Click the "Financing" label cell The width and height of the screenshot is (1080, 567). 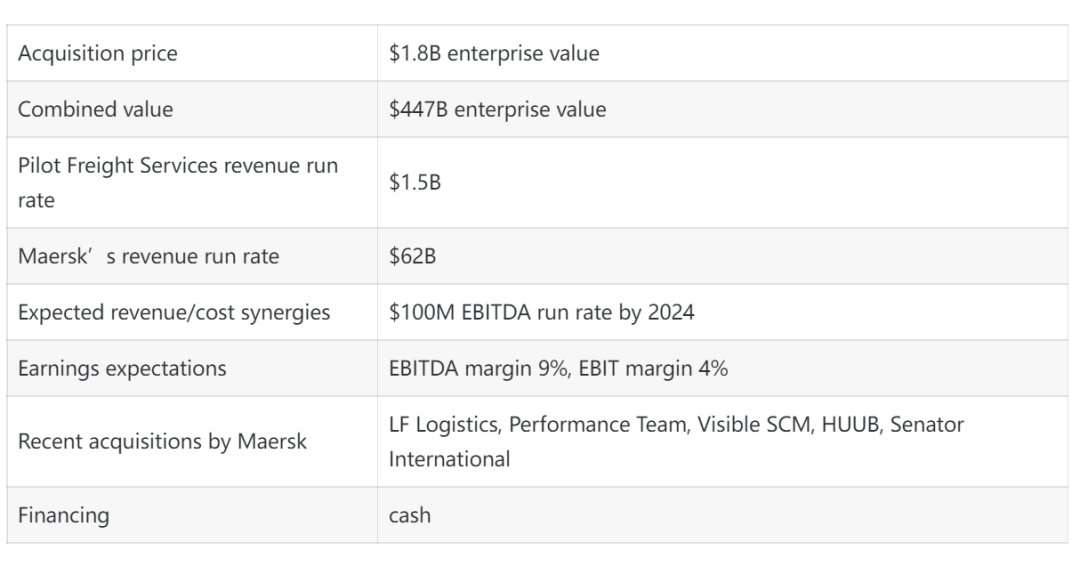pyautogui.click(x=64, y=516)
